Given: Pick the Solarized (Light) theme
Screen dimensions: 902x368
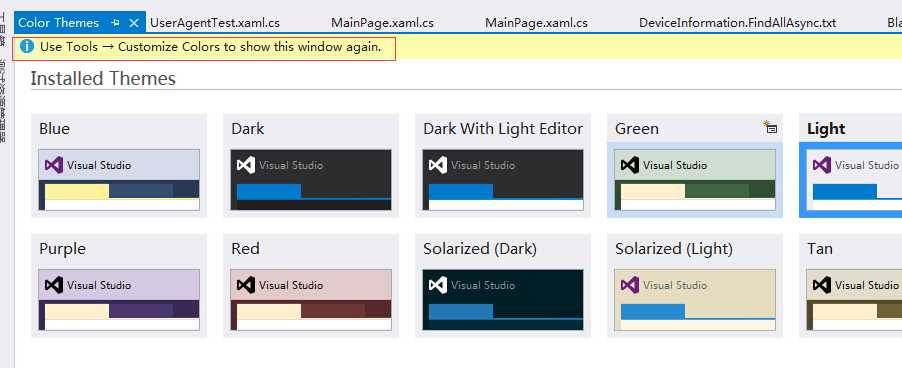Looking at the screenshot, I should coord(695,286).
